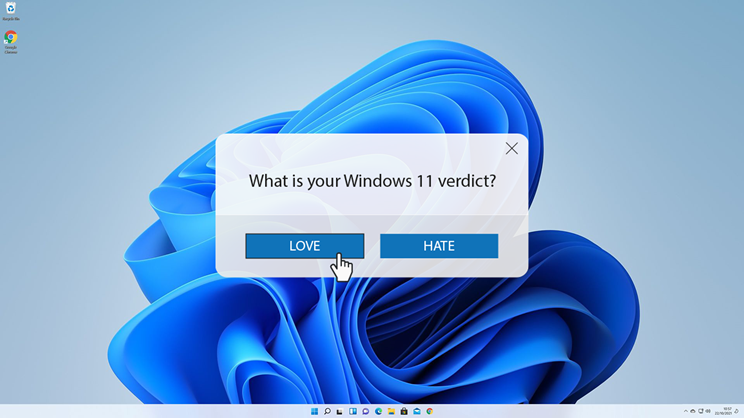Launch Chrome from the taskbar
Viewport: 744px width, 418px height.
tap(429, 411)
